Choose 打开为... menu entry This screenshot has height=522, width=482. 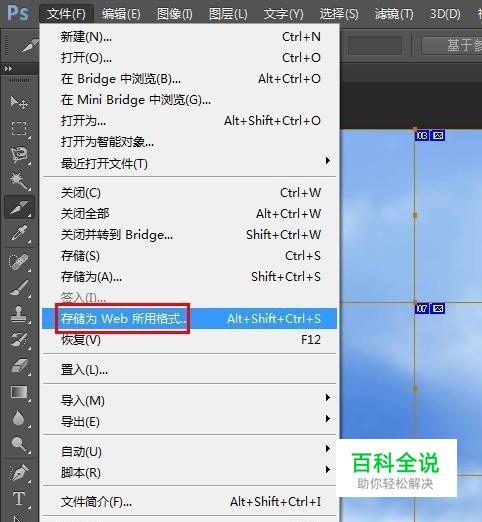[x=189, y=121]
